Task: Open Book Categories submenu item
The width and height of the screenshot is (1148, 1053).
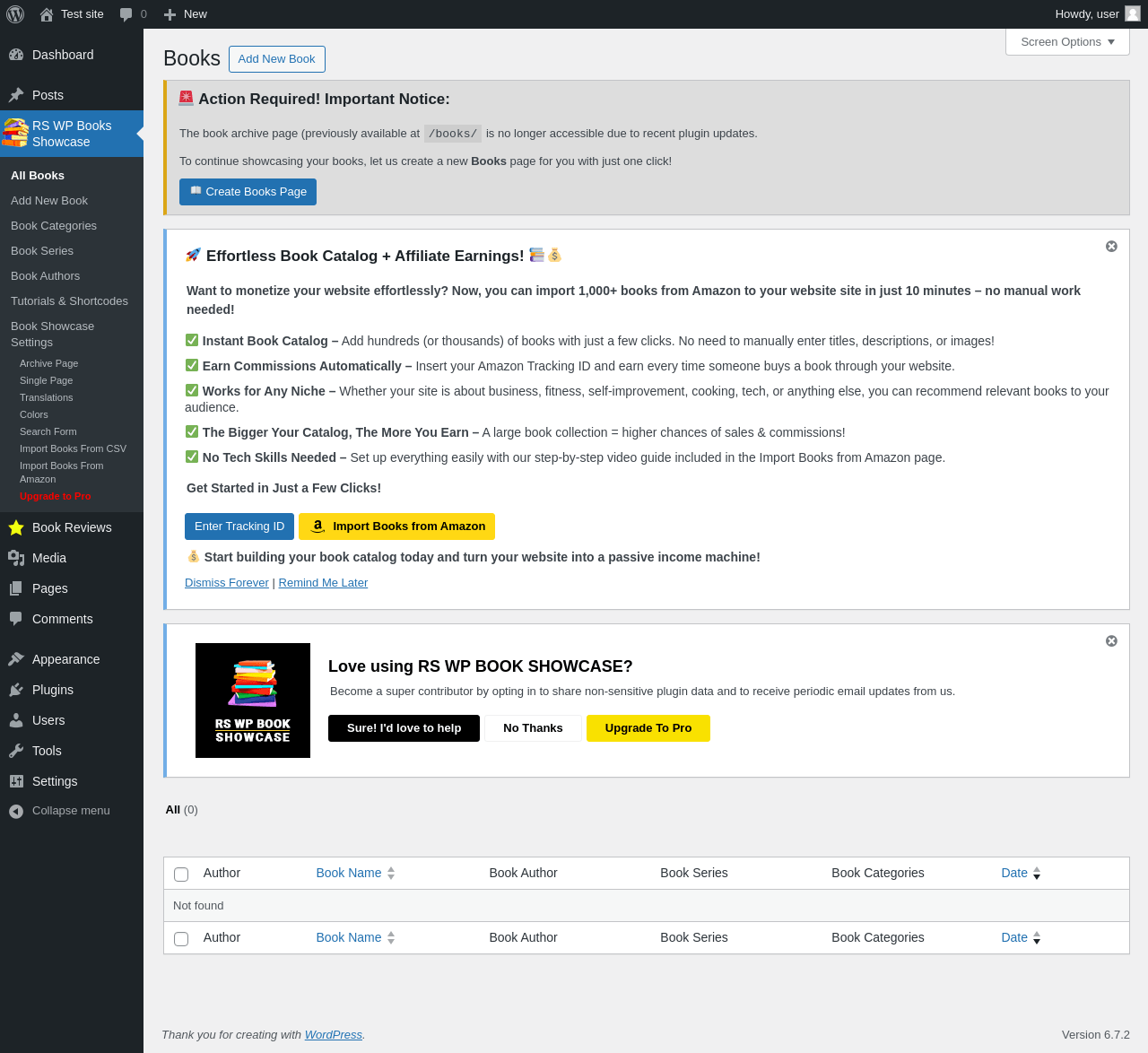Action: 54,226
